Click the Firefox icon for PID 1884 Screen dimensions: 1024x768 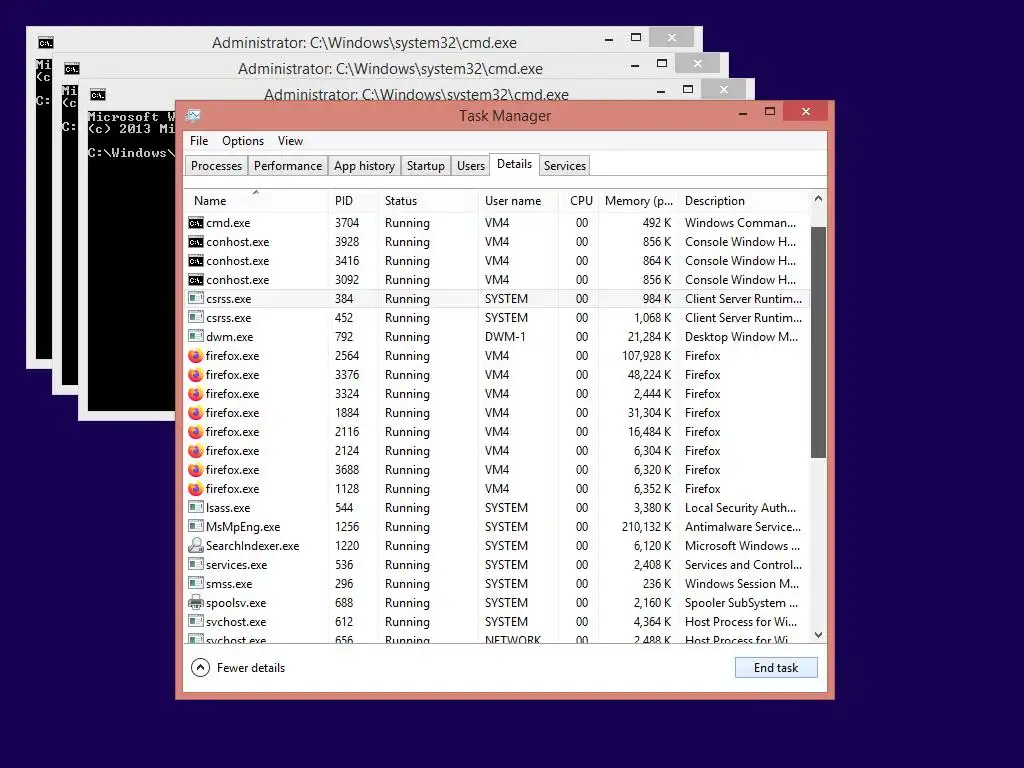(195, 413)
